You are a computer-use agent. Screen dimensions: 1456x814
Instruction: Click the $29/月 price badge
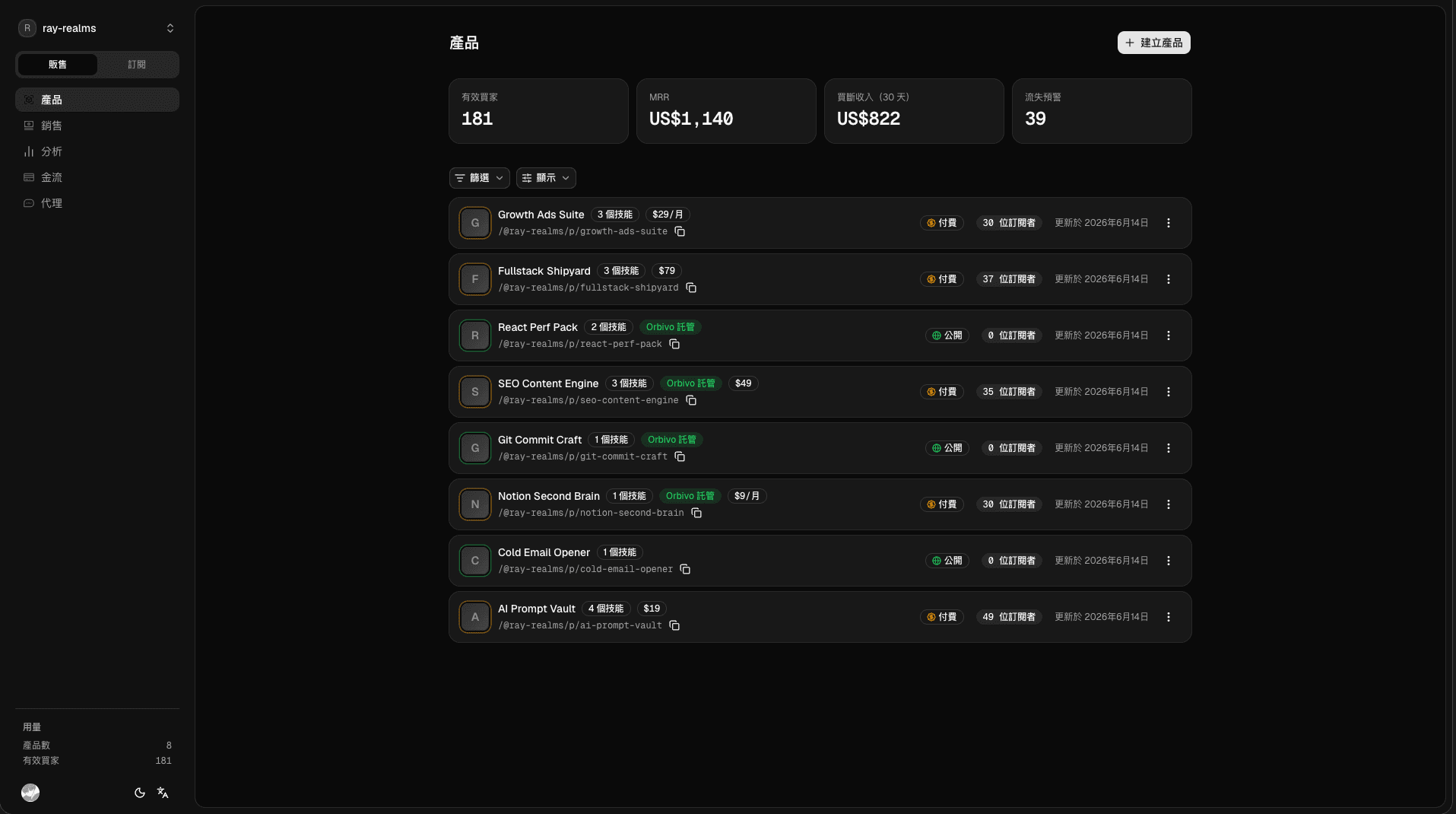pyautogui.click(x=668, y=215)
